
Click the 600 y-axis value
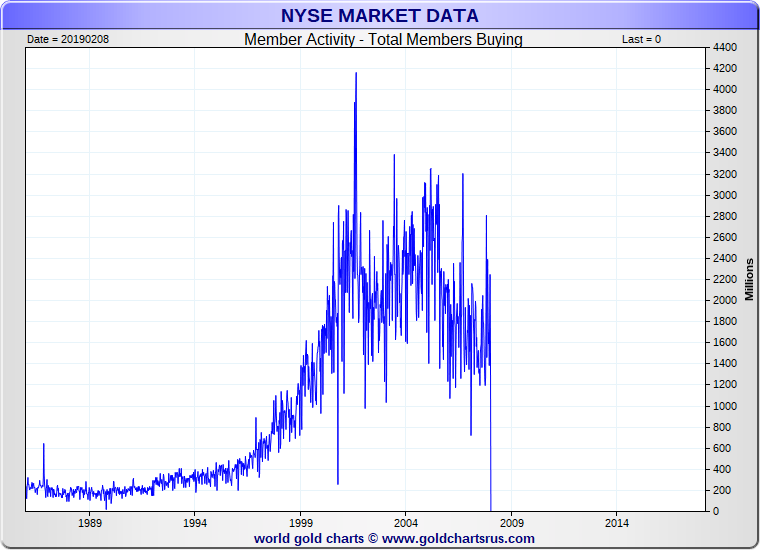click(x=722, y=448)
